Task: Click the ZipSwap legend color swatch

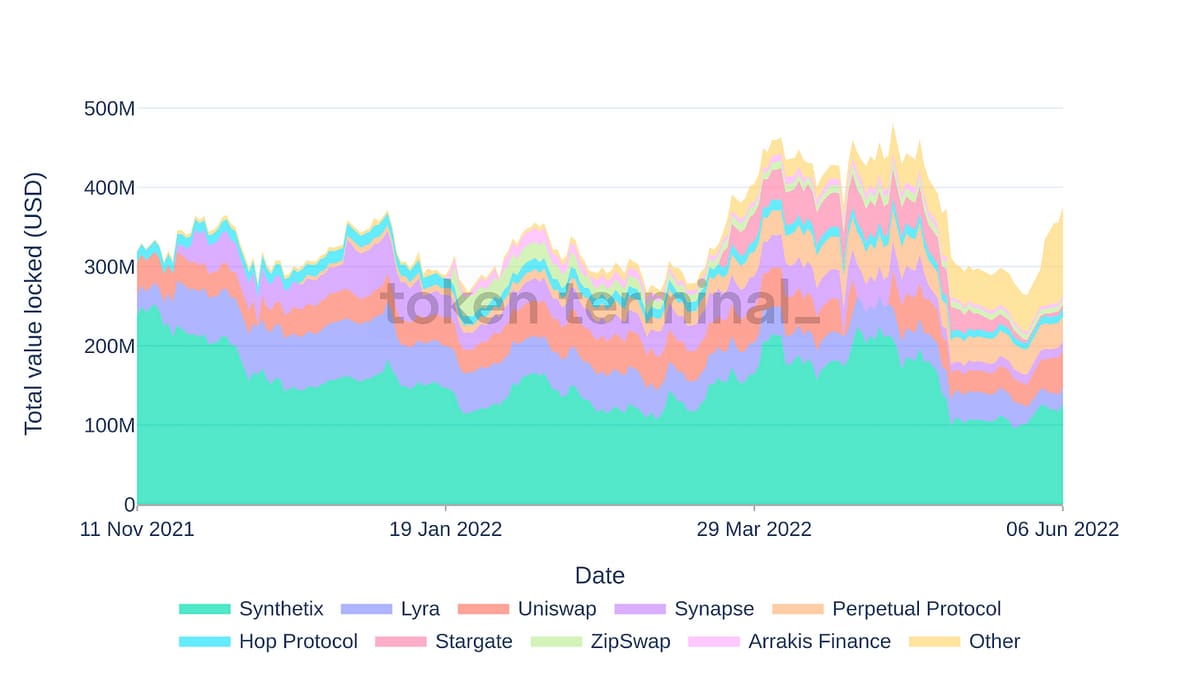Action: (556, 641)
